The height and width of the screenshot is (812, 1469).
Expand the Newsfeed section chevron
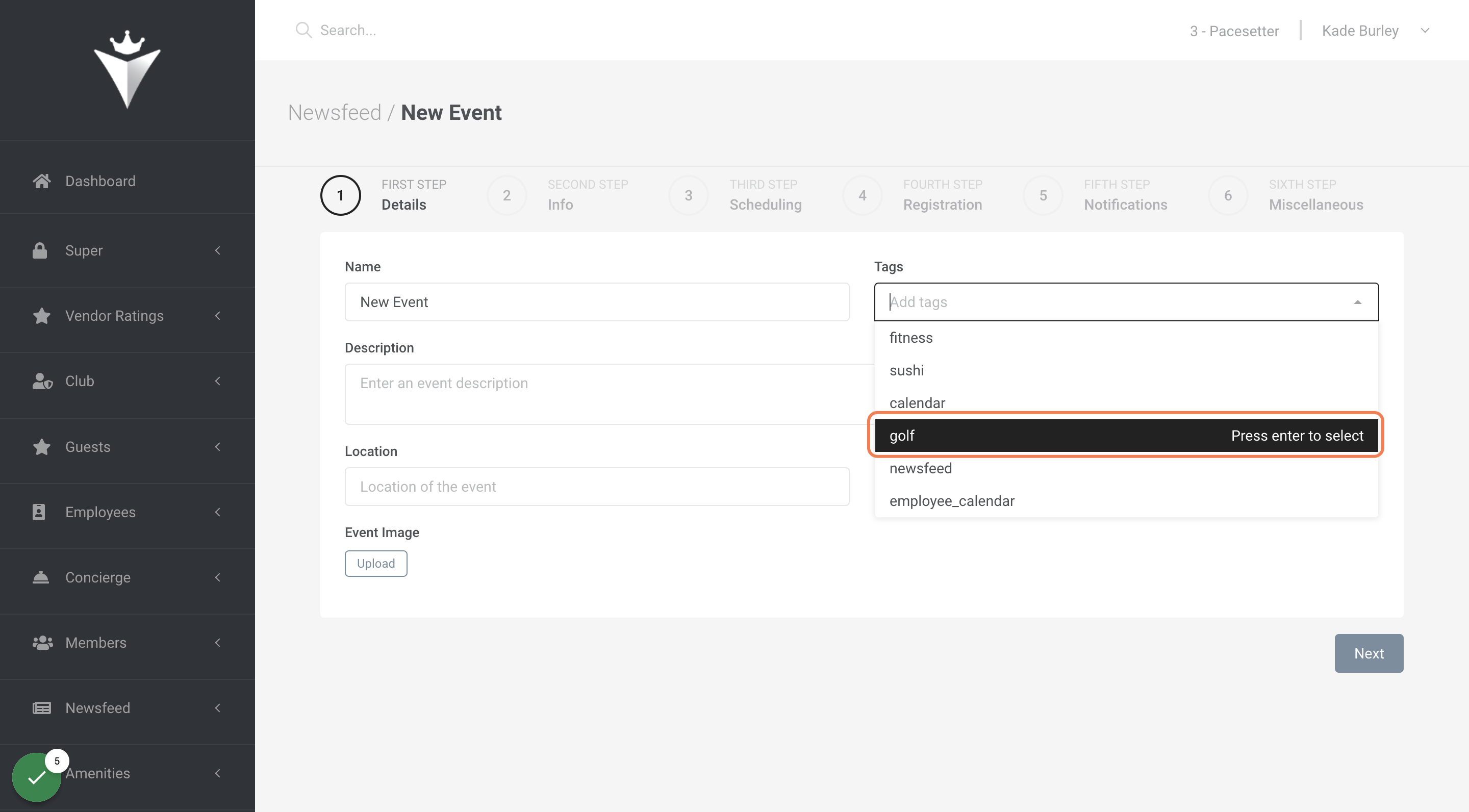[x=217, y=707]
